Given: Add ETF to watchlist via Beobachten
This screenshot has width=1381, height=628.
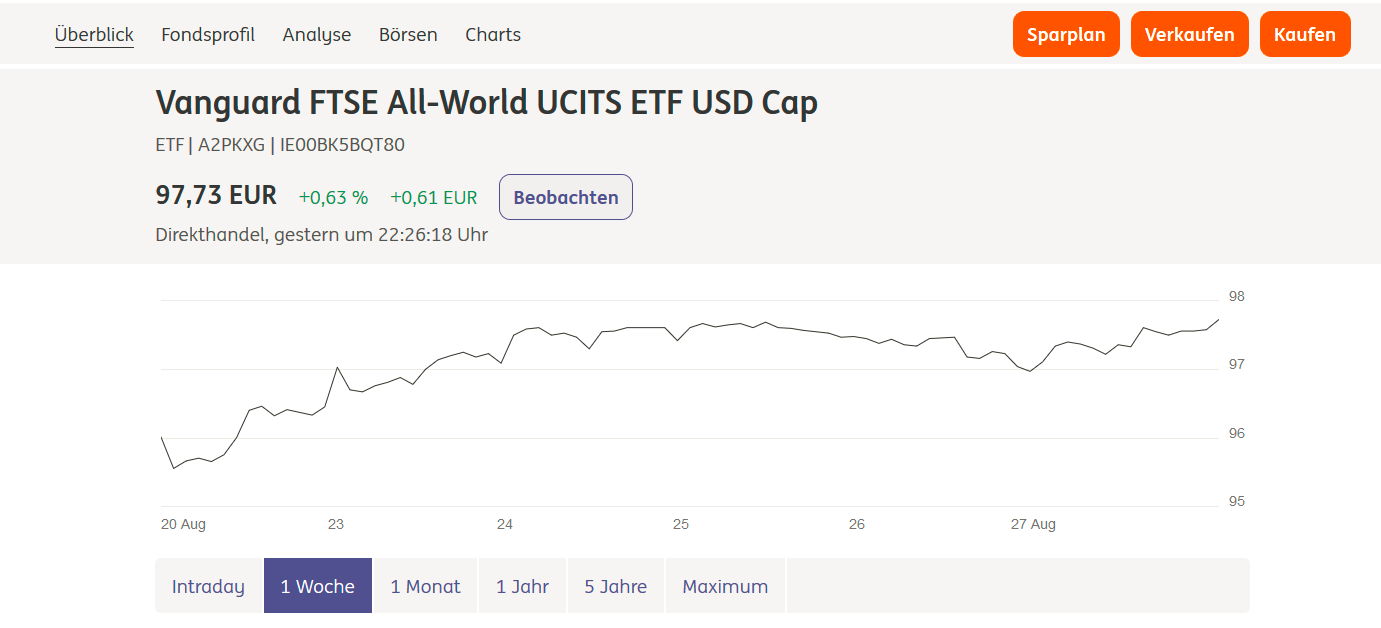Looking at the screenshot, I should coord(566,197).
